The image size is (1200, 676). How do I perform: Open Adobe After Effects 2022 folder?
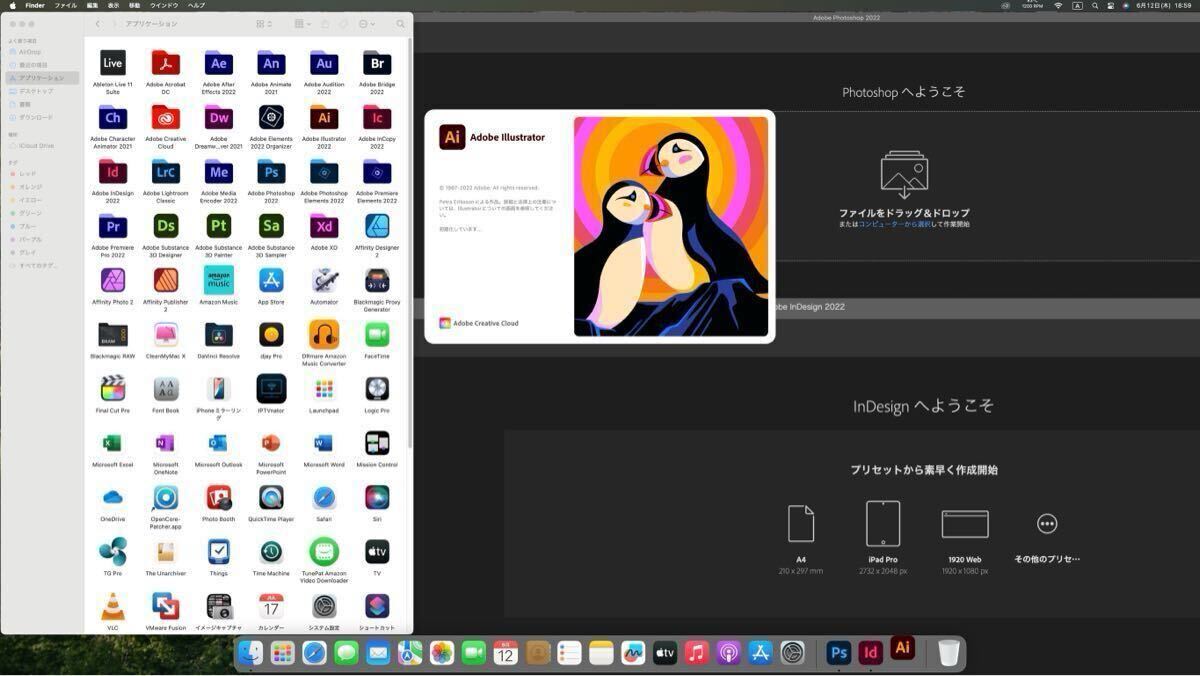[218, 63]
